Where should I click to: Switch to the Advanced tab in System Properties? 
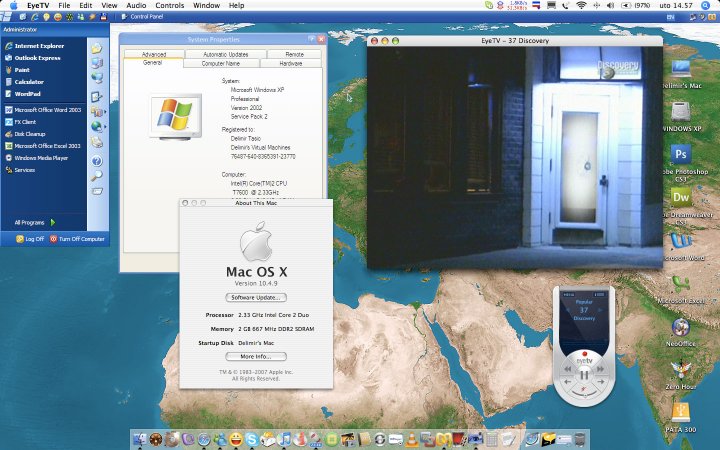pyautogui.click(x=154, y=54)
